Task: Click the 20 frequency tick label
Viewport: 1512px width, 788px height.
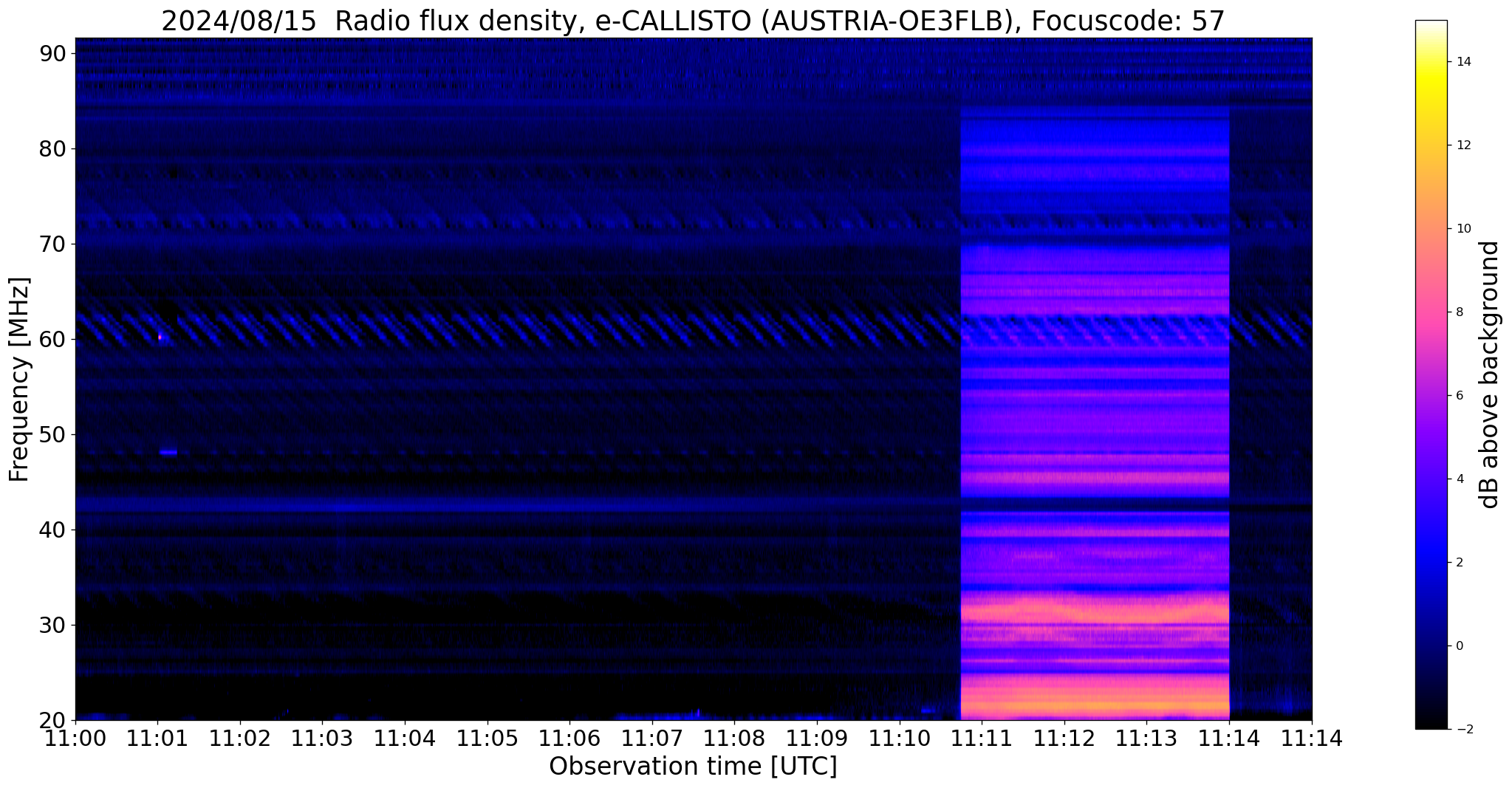Action: (52, 721)
